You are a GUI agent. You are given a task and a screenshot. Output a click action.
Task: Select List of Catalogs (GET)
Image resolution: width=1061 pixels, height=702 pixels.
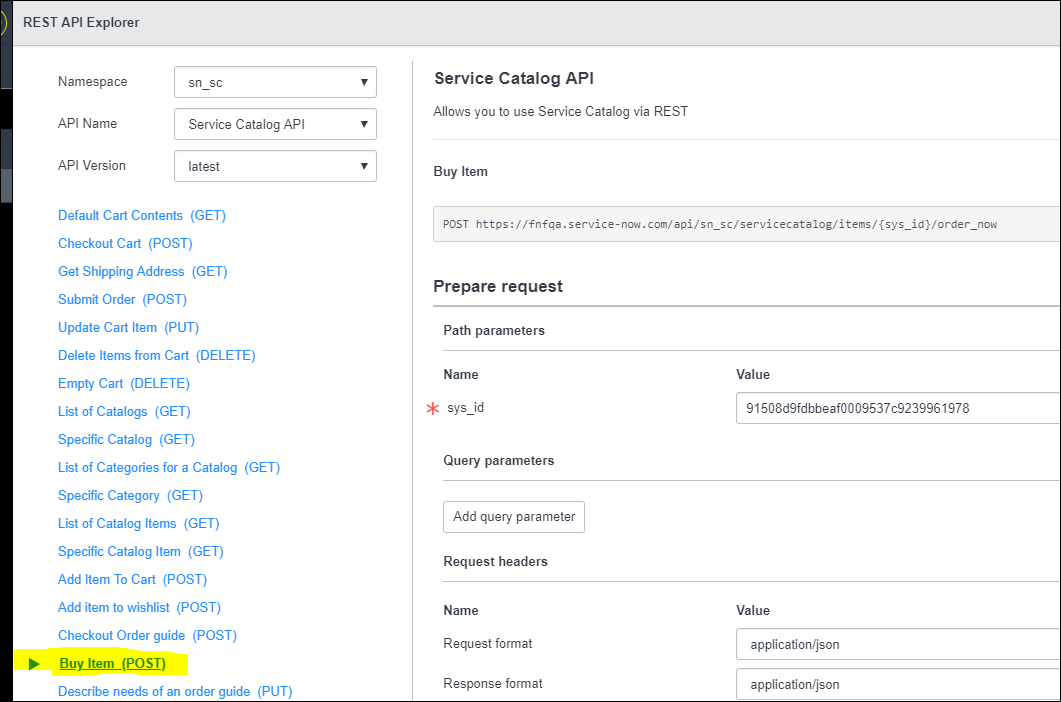pyautogui.click(x=124, y=412)
